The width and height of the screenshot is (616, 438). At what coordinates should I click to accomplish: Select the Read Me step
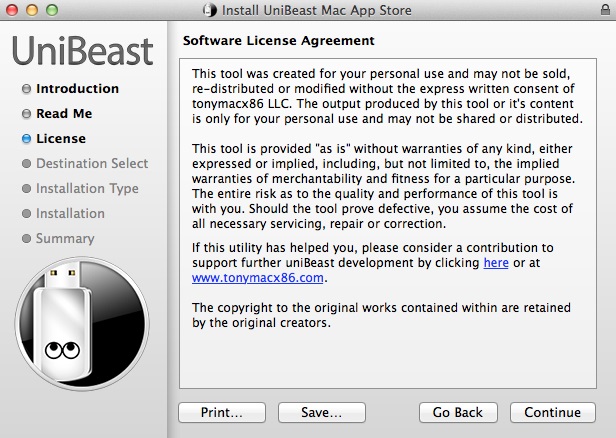pos(64,114)
